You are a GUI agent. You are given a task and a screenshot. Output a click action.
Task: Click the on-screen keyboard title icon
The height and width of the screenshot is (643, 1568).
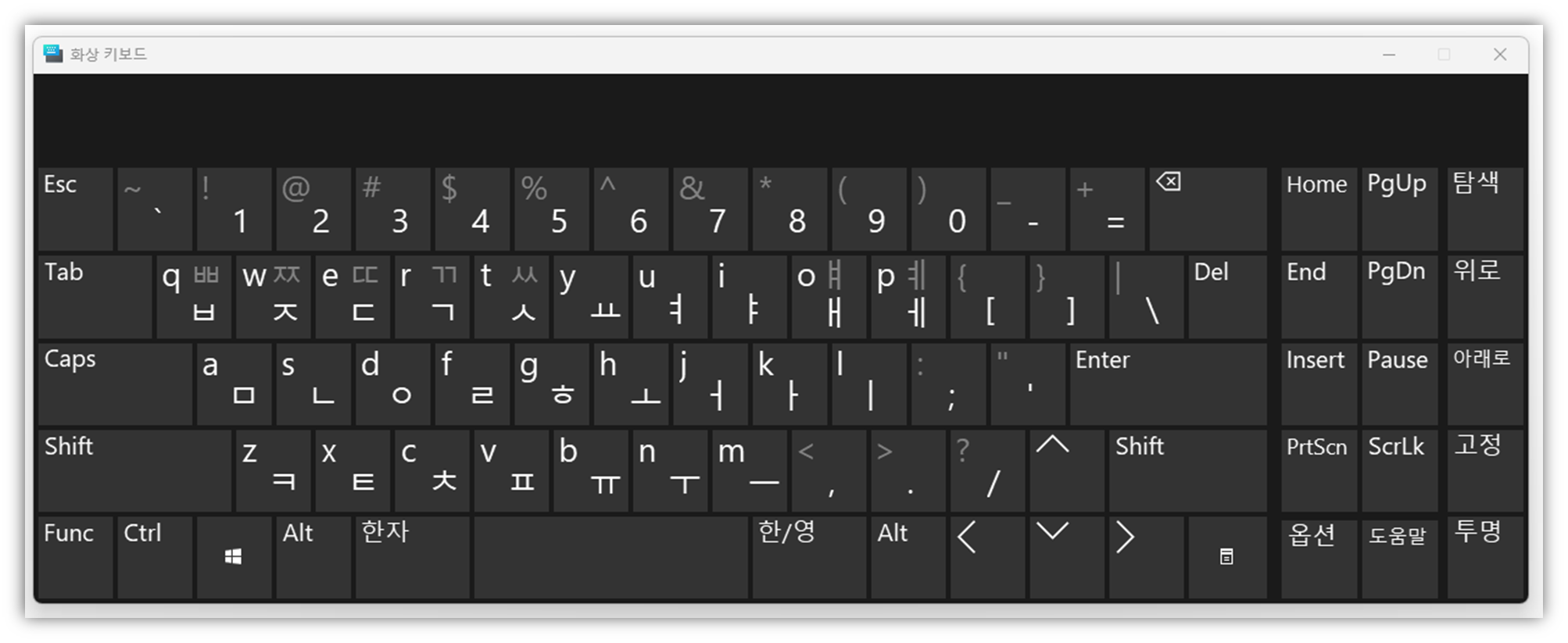(x=53, y=54)
